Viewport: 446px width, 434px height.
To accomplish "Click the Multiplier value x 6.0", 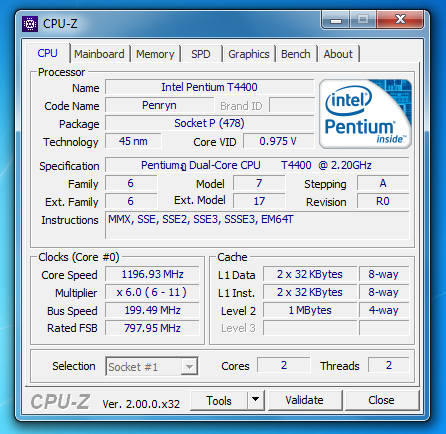I will point(152,292).
